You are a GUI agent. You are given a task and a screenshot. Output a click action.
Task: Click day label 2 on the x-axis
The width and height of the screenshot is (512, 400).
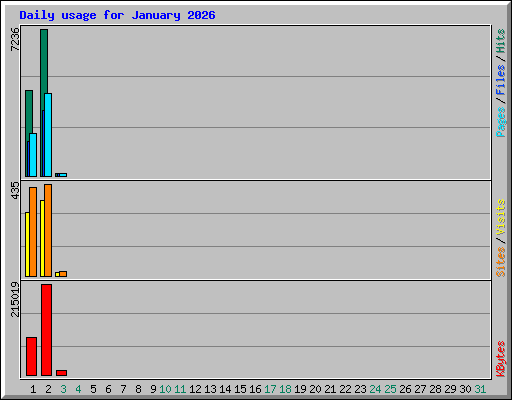pyautogui.click(x=48, y=389)
